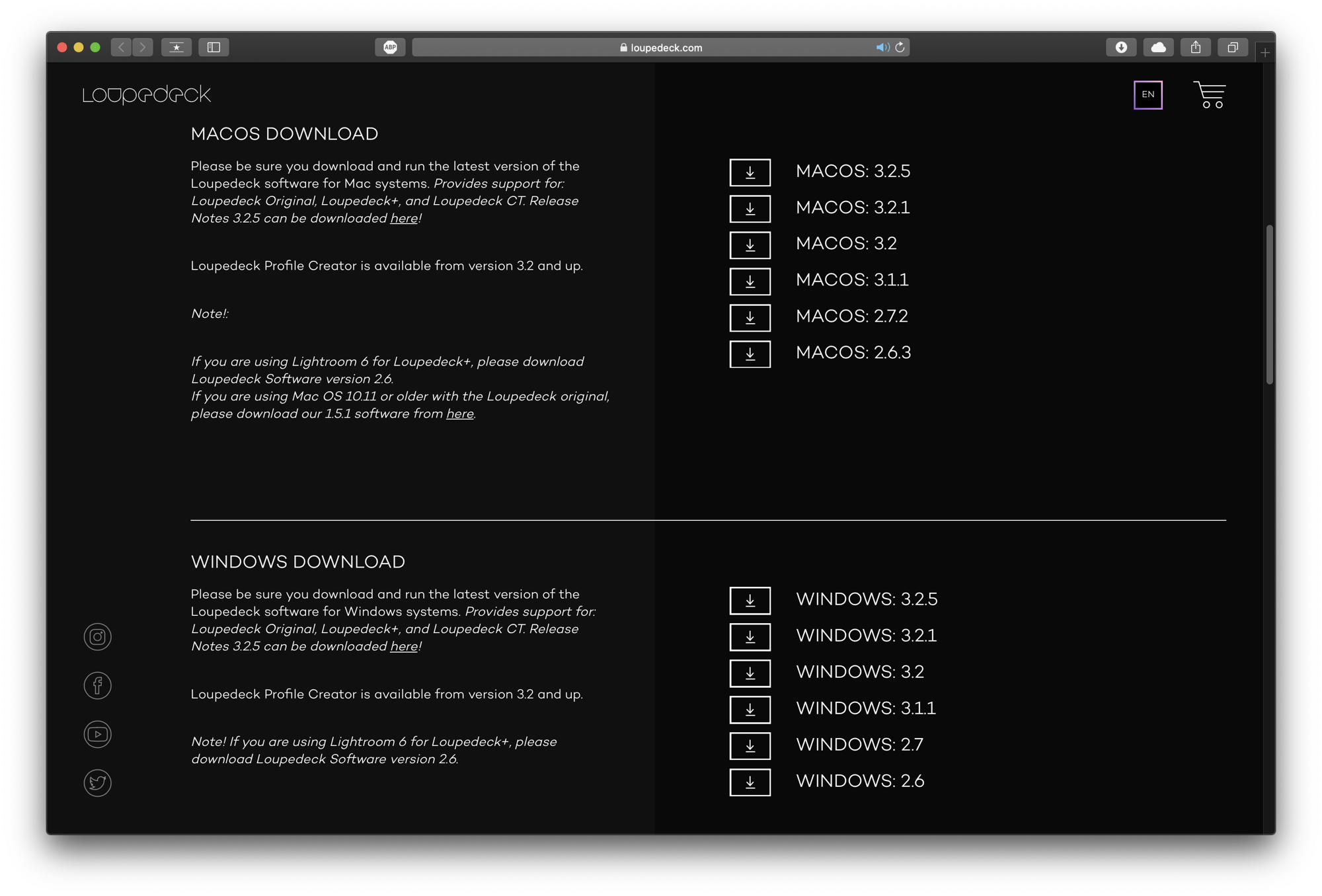This screenshot has width=1322, height=896.
Task: Open the Share menu in Safari
Action: tap(1195, 48)
